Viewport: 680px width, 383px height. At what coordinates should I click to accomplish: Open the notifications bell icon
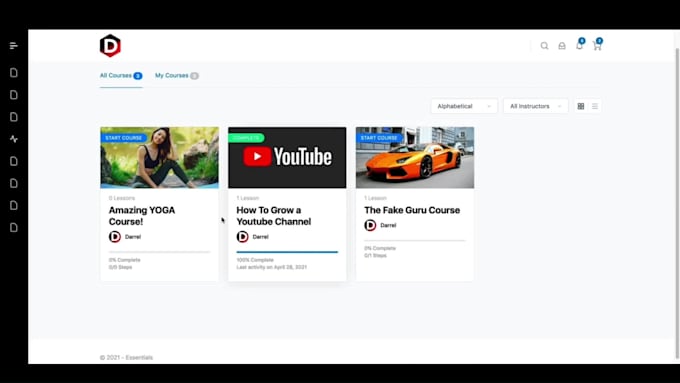[x=579, y=45]
